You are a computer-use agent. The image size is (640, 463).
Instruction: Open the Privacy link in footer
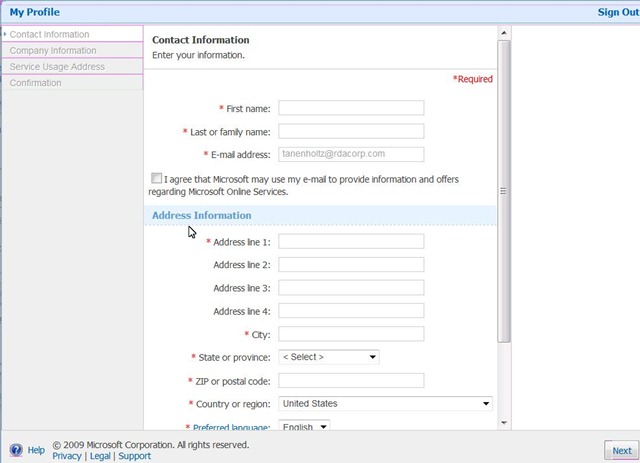67,456
